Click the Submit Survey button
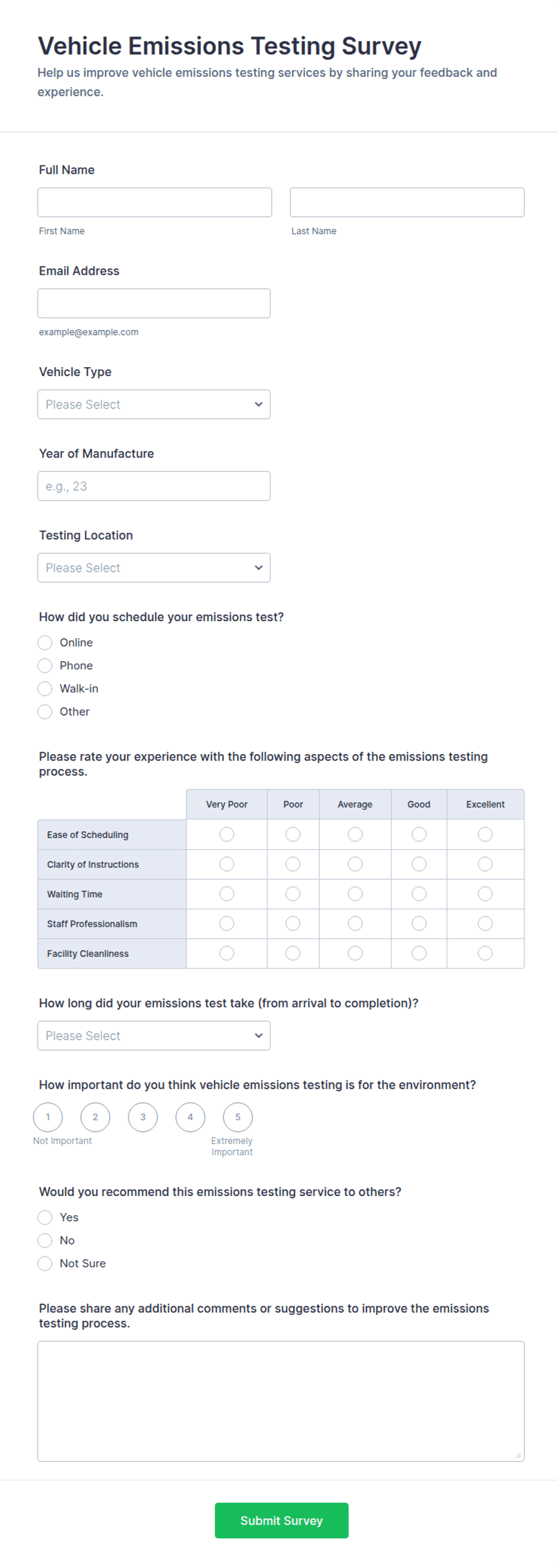The image size is (557, 1568). tap(281, 1520)
